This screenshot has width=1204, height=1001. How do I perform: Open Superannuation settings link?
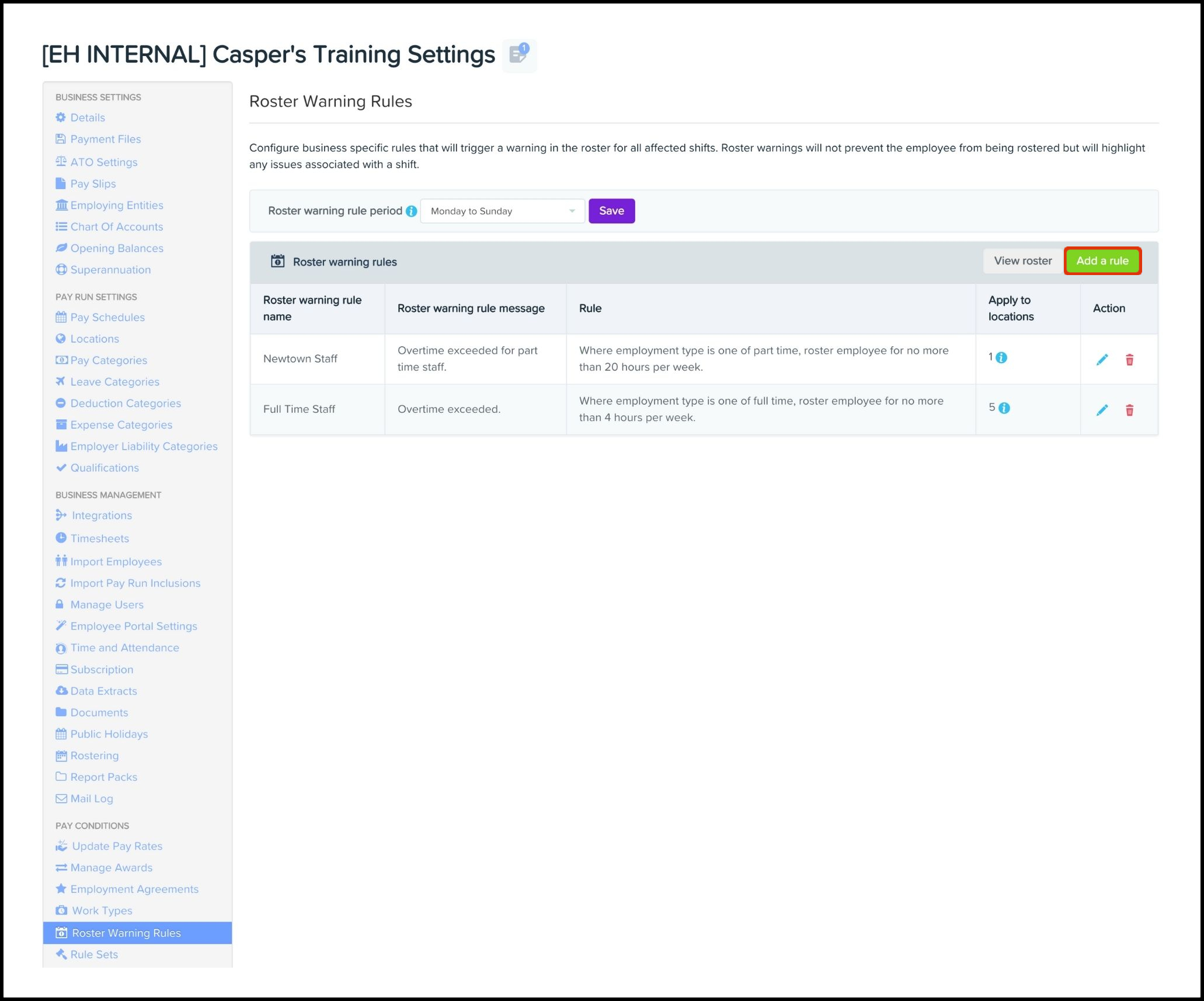click(110, 270)
